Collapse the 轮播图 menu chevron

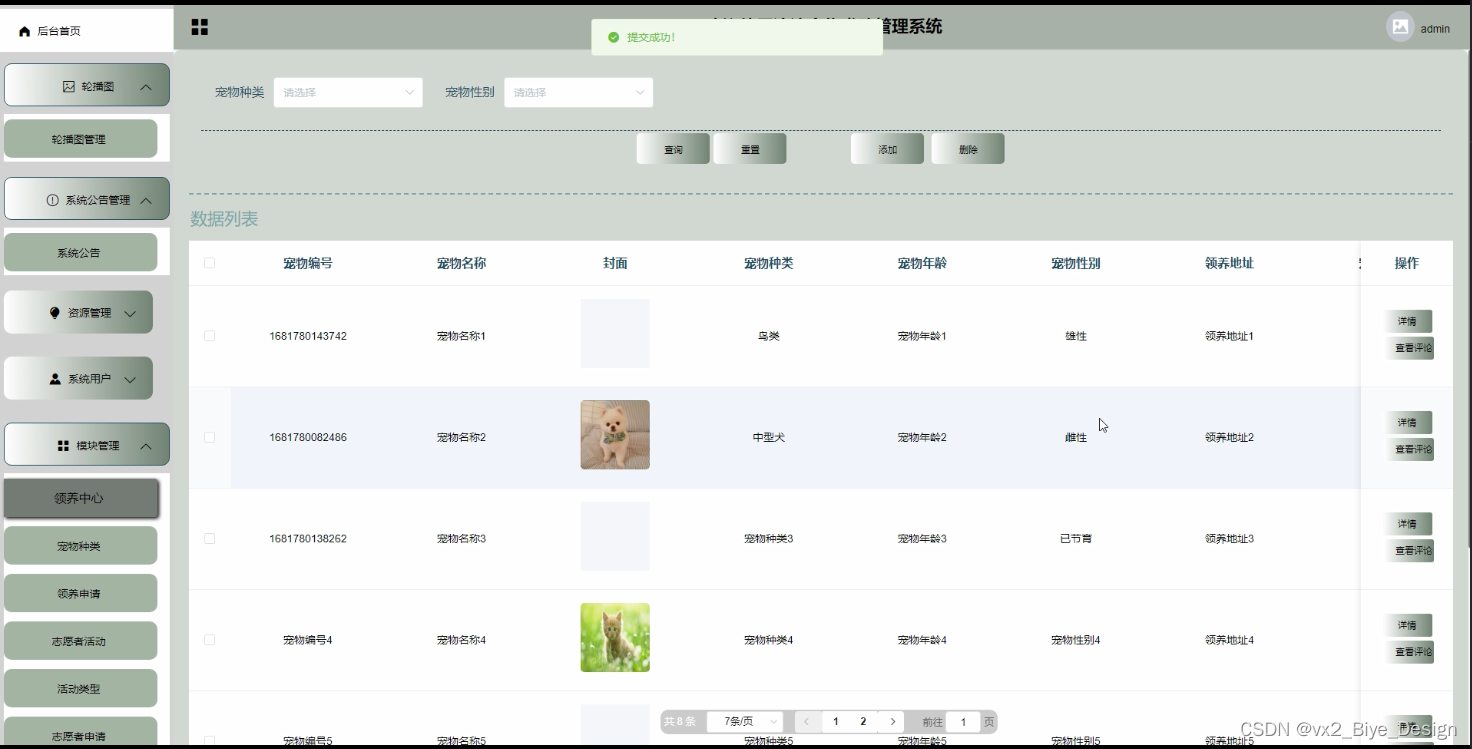(x=146, y=87)
